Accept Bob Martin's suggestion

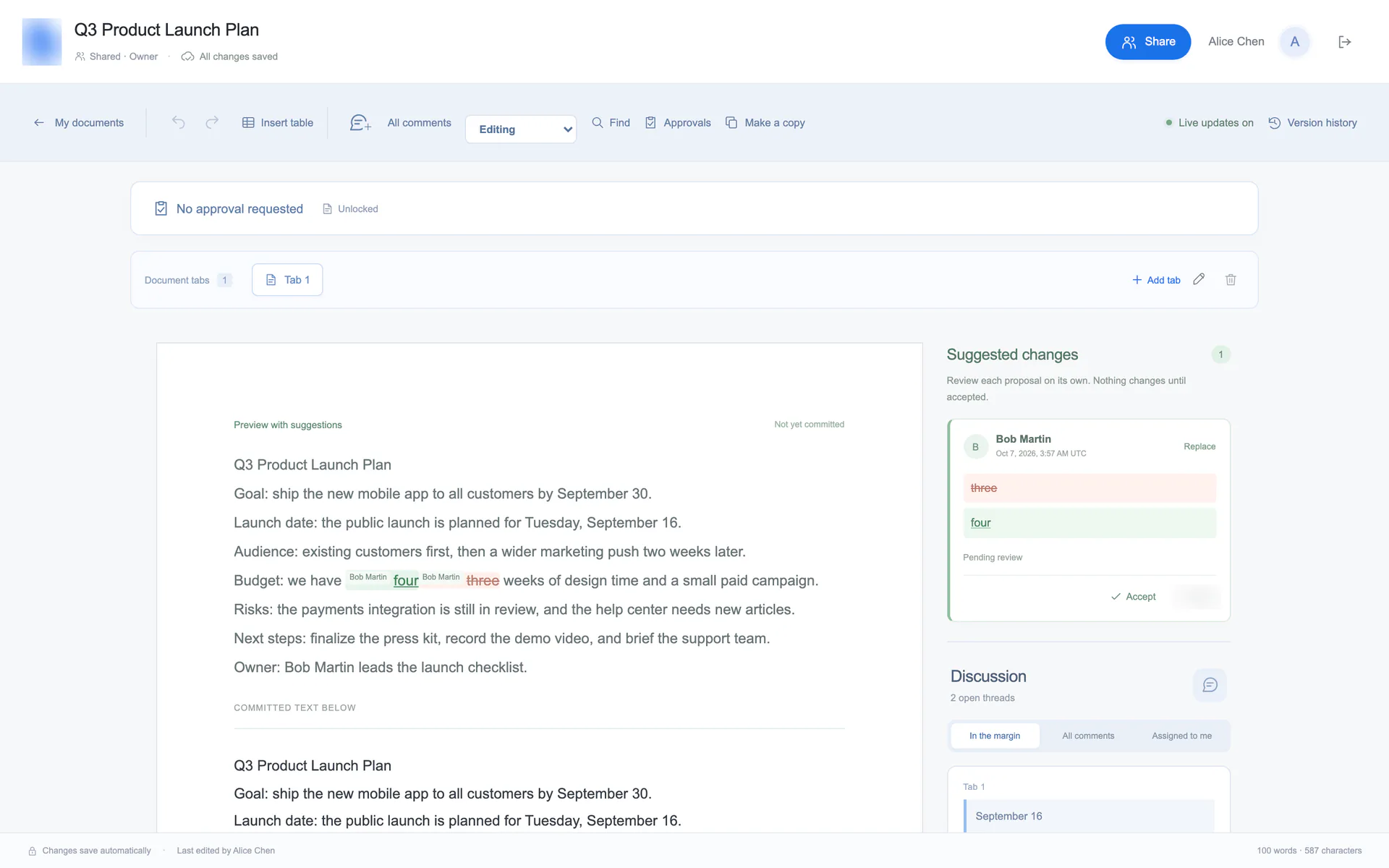(x=1134, y=596)
